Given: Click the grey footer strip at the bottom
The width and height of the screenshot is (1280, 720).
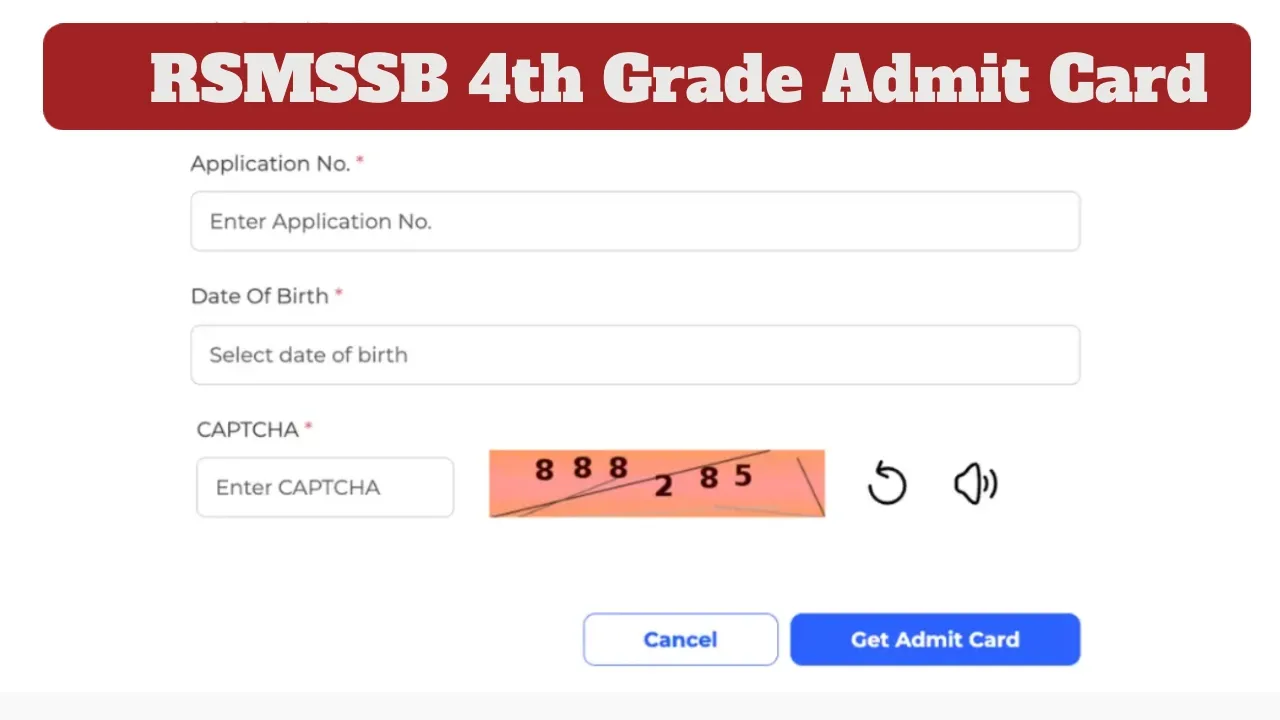Looking at the screenshot, I should tap(640, 706).
